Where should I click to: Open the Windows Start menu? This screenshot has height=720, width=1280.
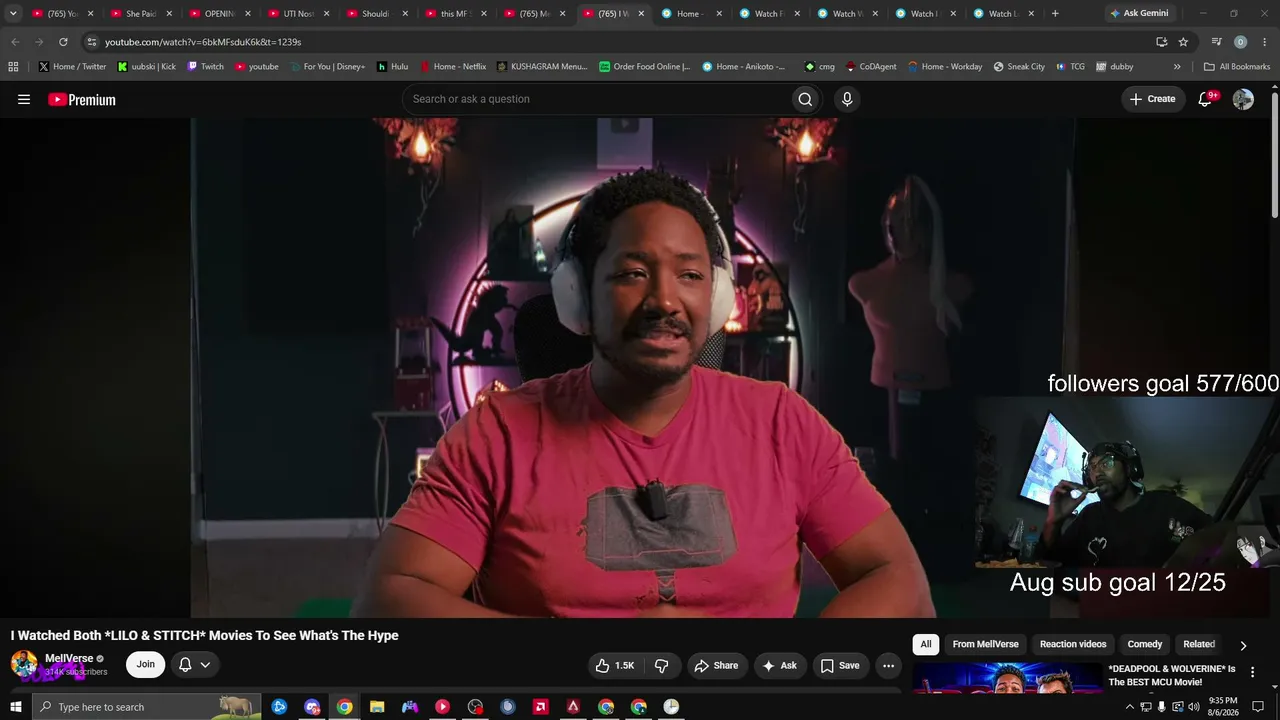[x=15, y=707]
